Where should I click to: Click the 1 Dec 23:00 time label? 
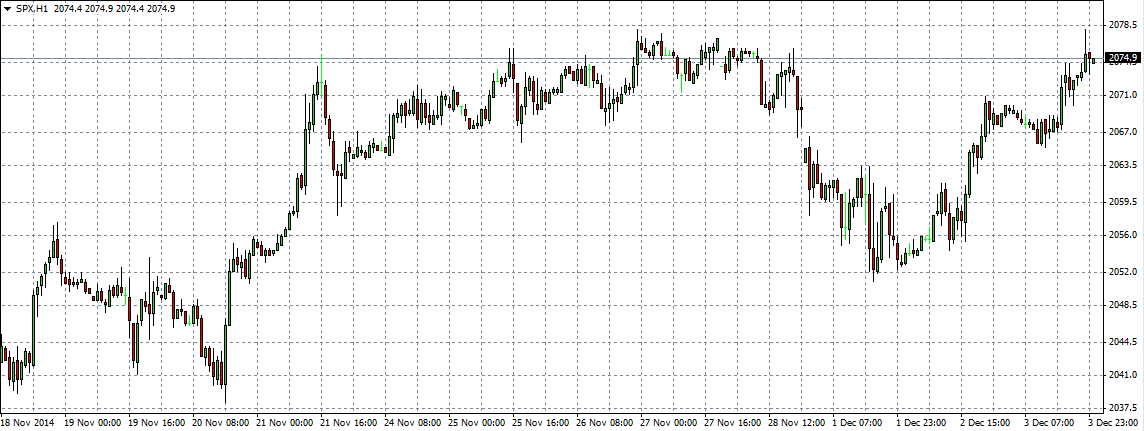coord(924,423)
